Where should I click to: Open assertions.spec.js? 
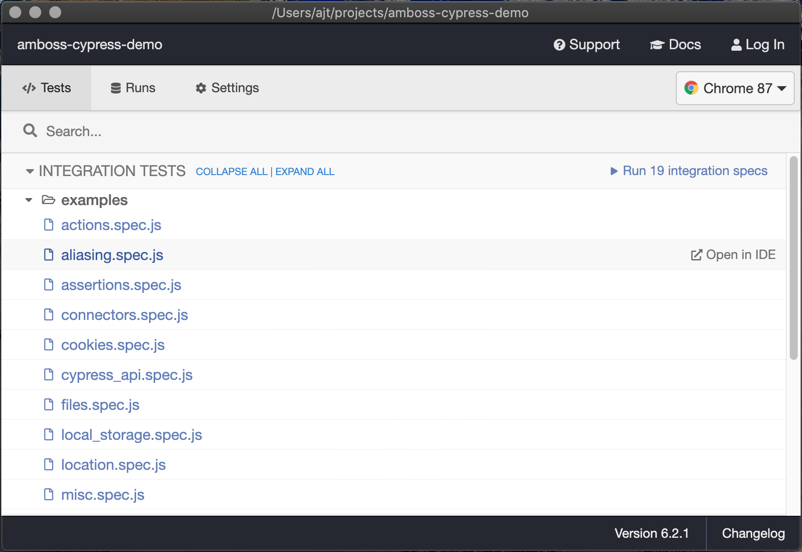[x=121, y=285]
